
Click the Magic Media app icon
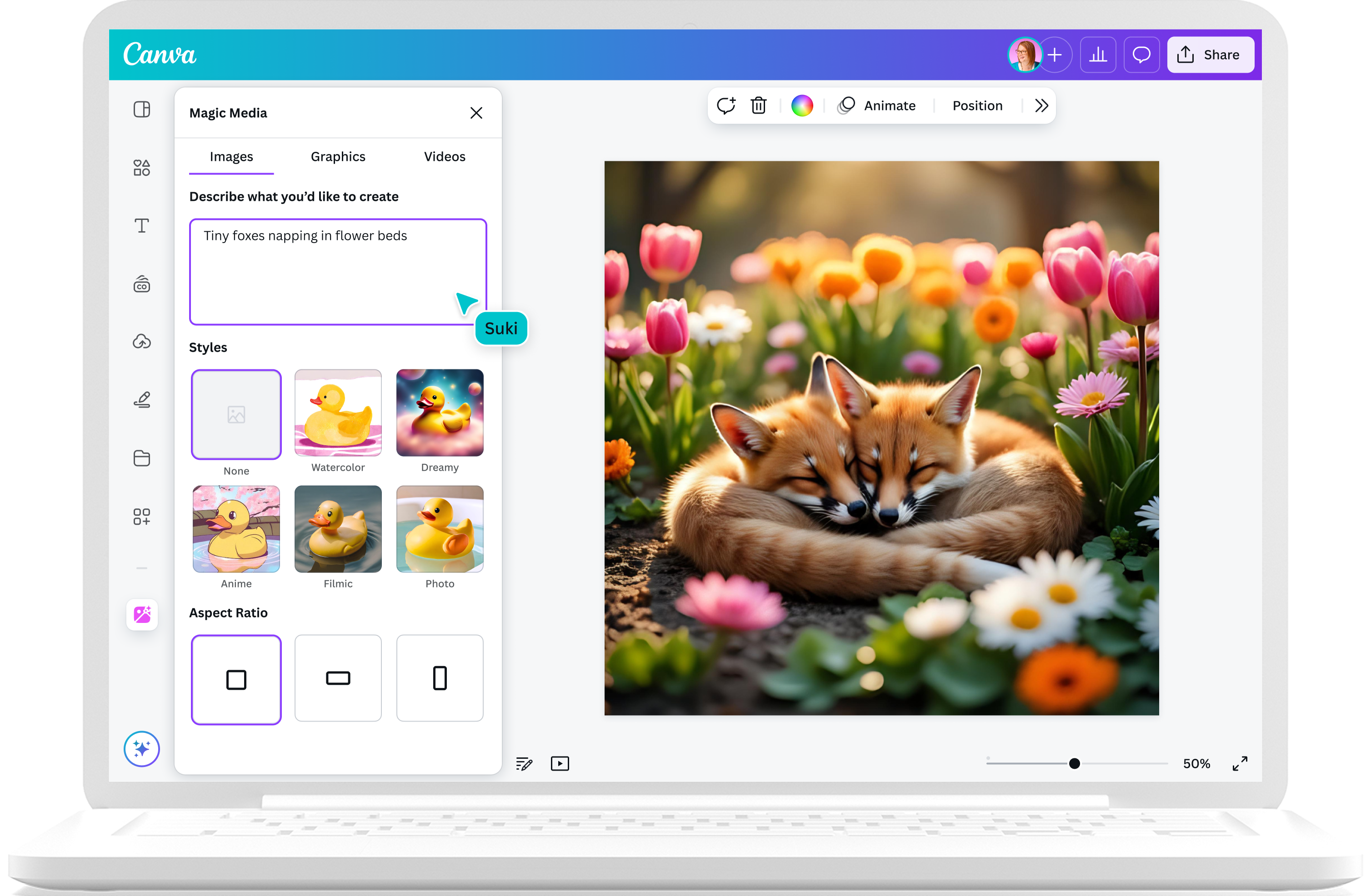click(x=142, y=614)
